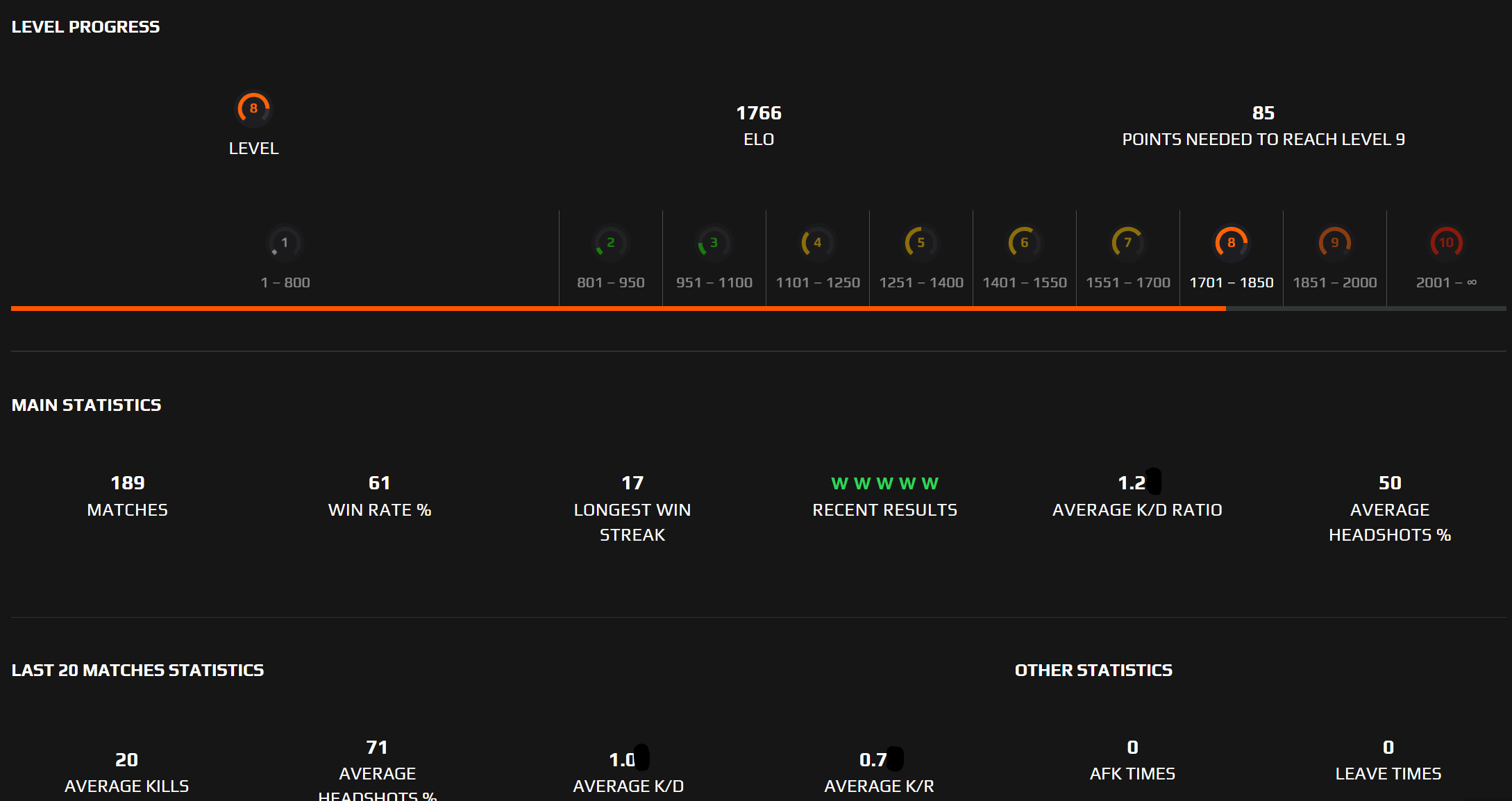Click the 50 average headshots value
This screenshot has height=801, width=1512.
[1390, 483]
